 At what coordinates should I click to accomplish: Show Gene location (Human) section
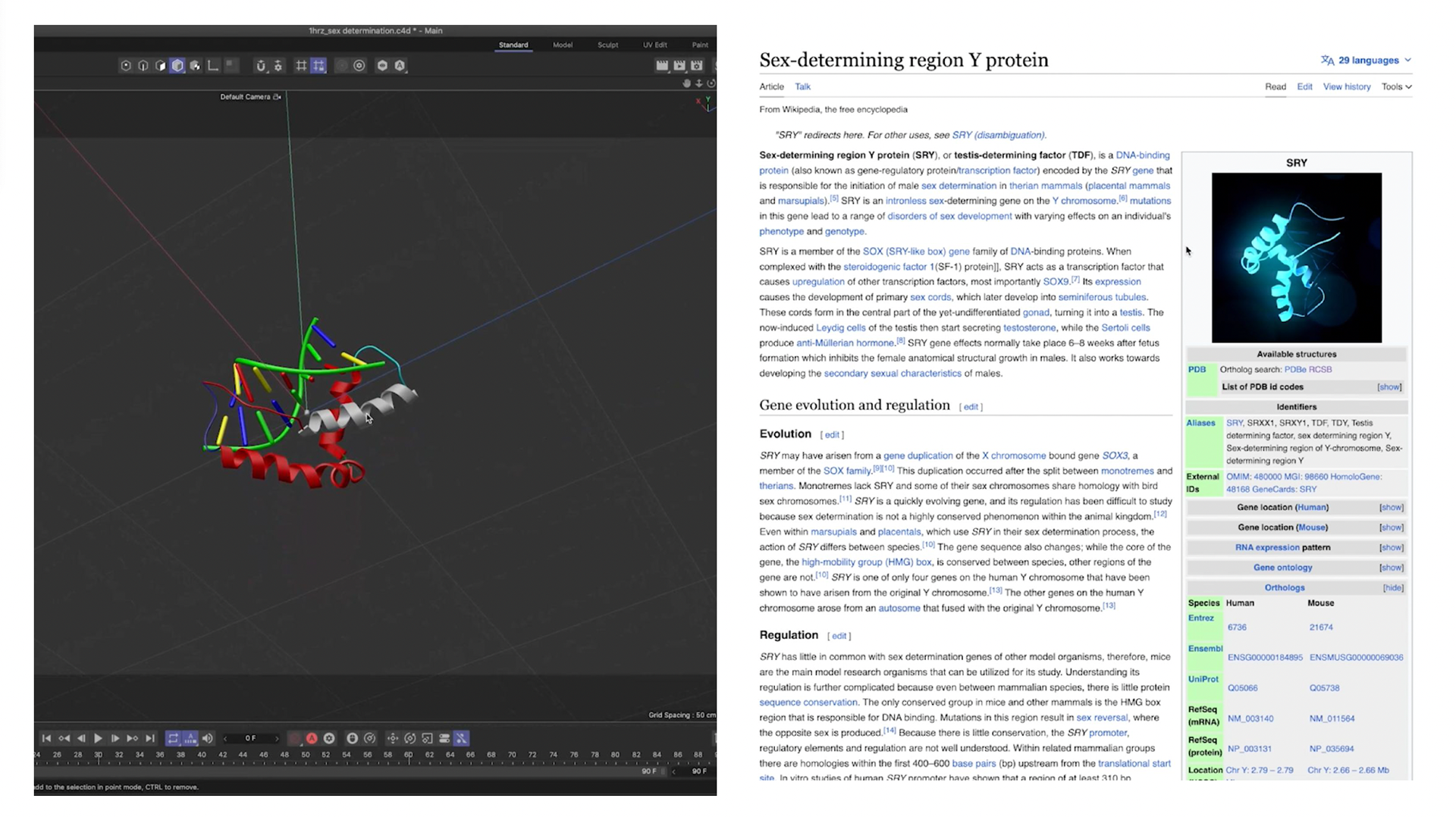[1391, 508]
